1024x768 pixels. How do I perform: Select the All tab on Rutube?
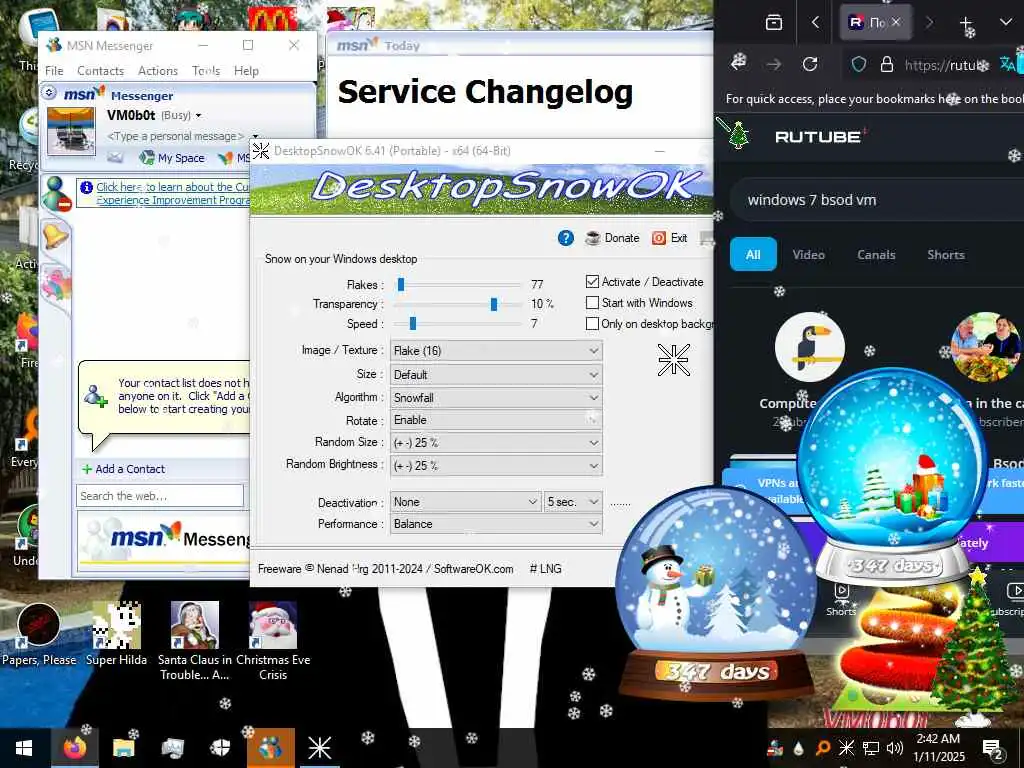753,254
